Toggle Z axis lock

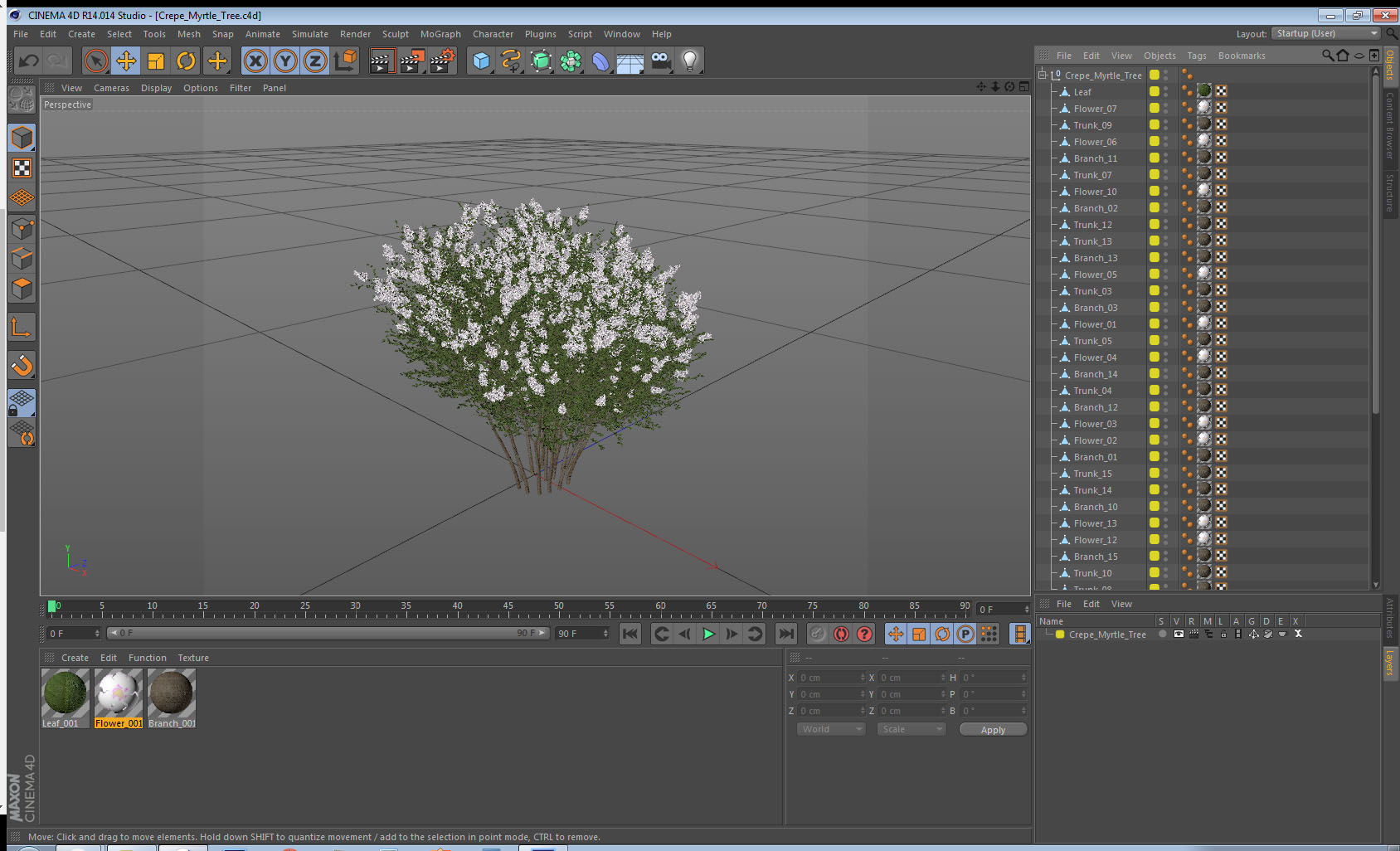[315, 61]
